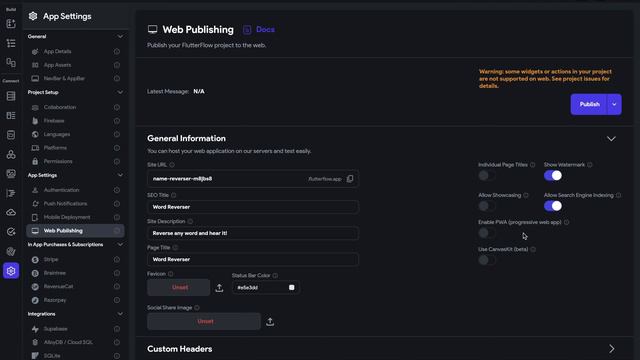Open the Languages settings item
This screenshot has height=360, width=640.
tap(57, 134)
